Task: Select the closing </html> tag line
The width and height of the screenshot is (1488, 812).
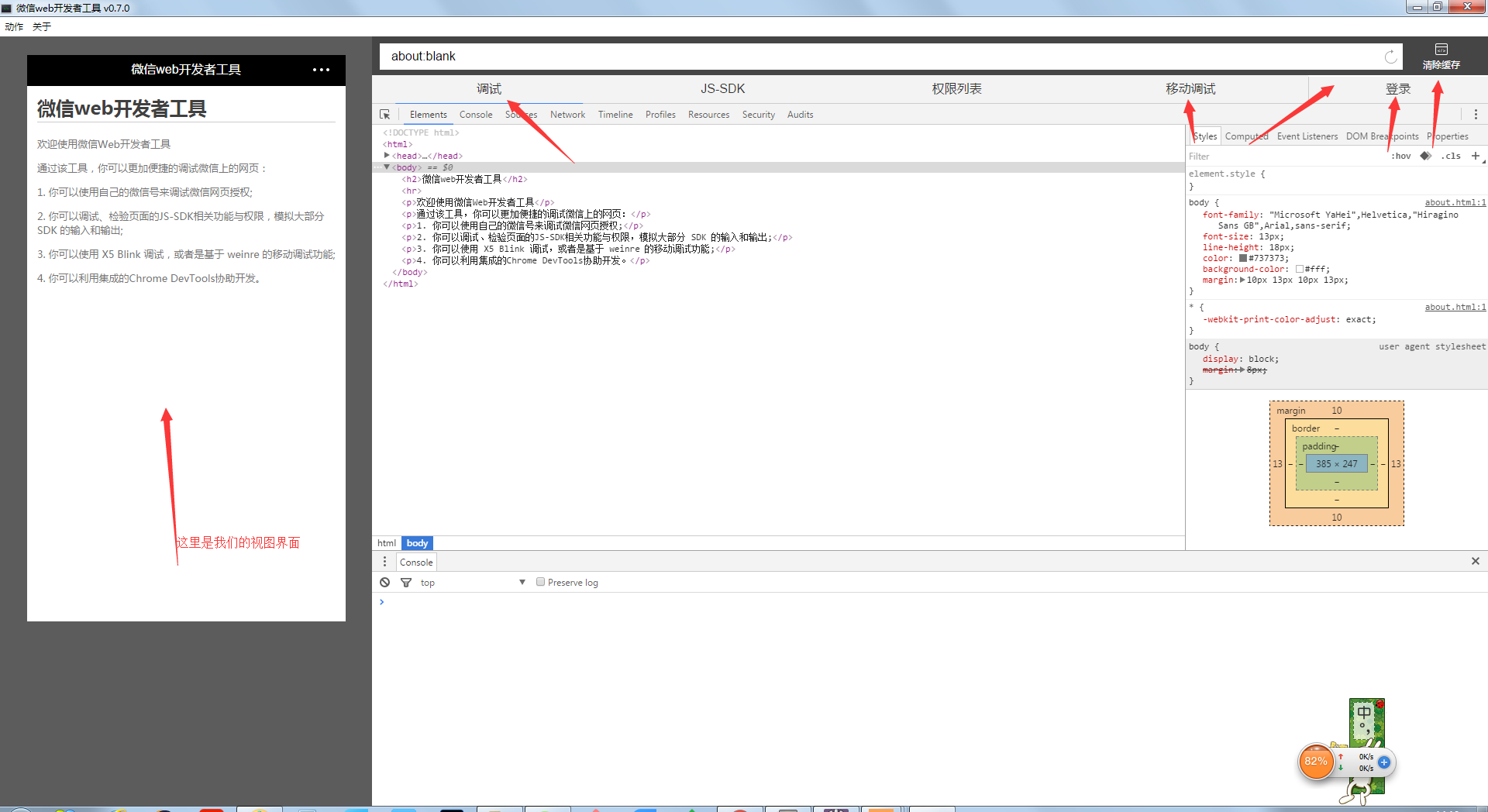Action: click(401, 284)
